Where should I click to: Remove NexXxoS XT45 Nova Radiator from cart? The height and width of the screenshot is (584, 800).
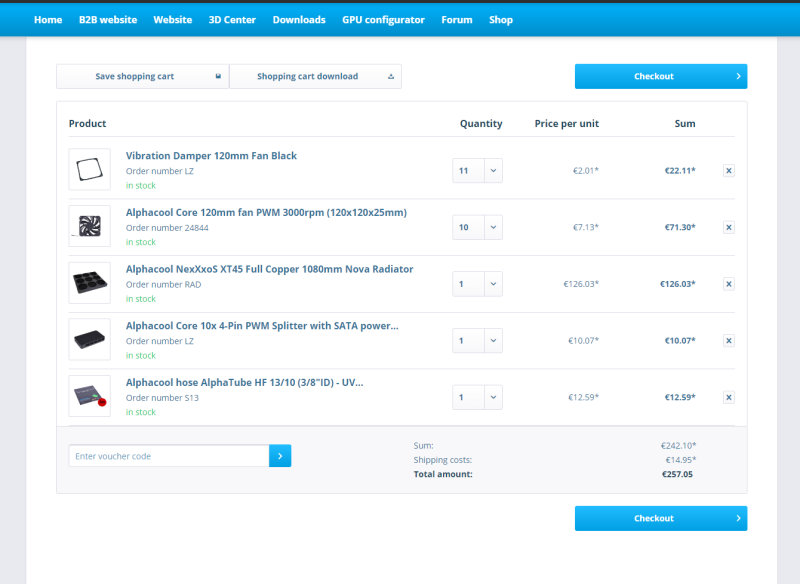click(729, 284)
